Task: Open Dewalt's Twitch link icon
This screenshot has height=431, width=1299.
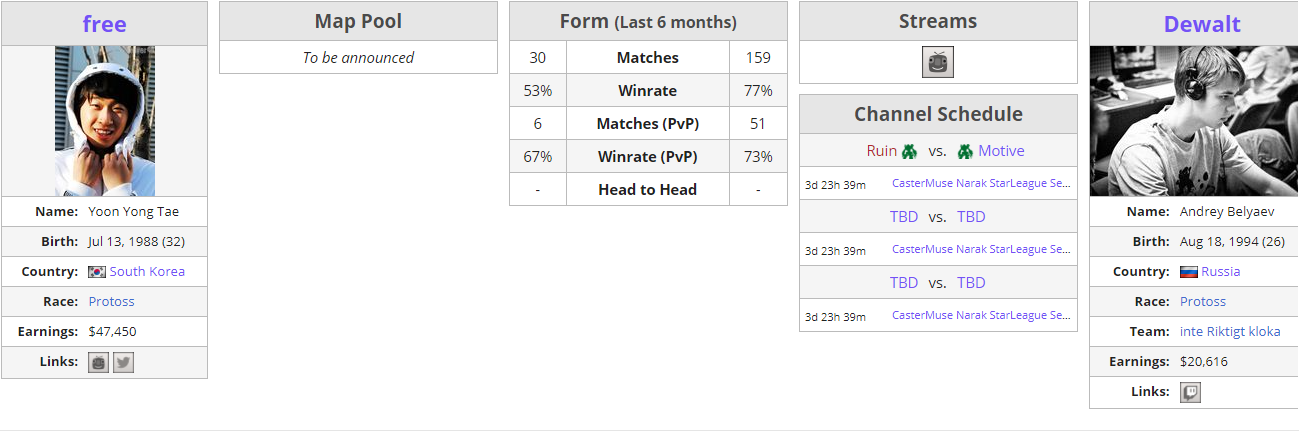Action: [x=1190, y=392]
